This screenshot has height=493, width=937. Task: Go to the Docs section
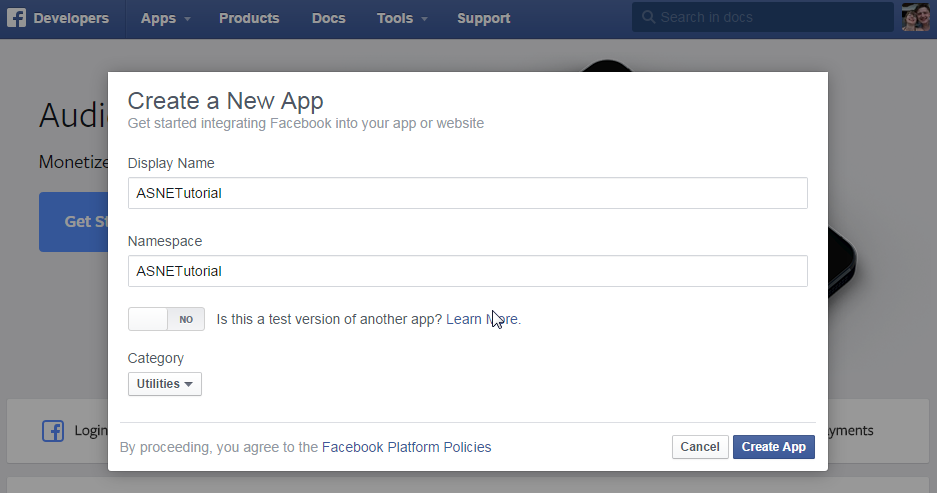pyautogui.click(x=329, y=18)
